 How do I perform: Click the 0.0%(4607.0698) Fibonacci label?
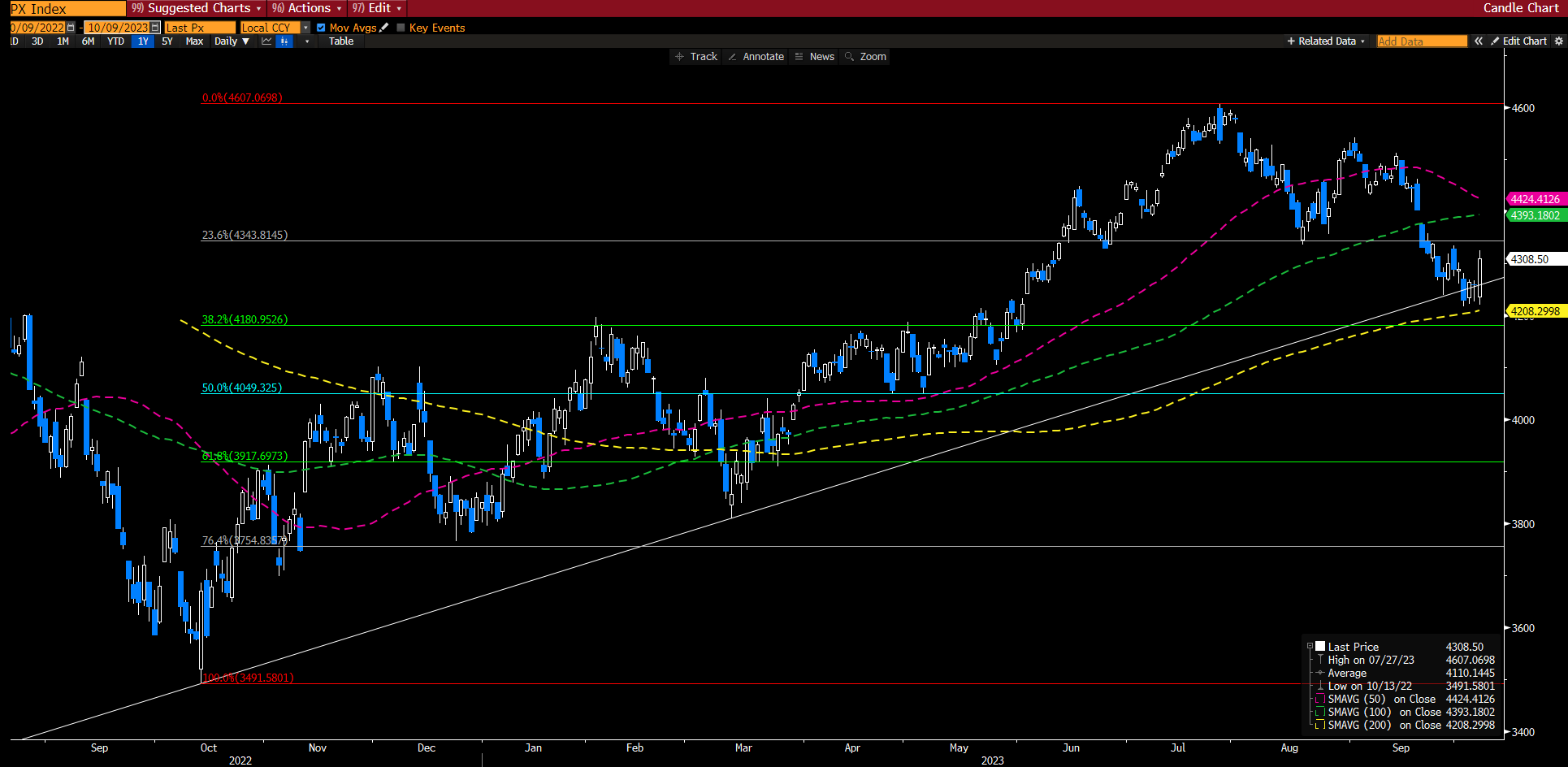click(242, 97)
